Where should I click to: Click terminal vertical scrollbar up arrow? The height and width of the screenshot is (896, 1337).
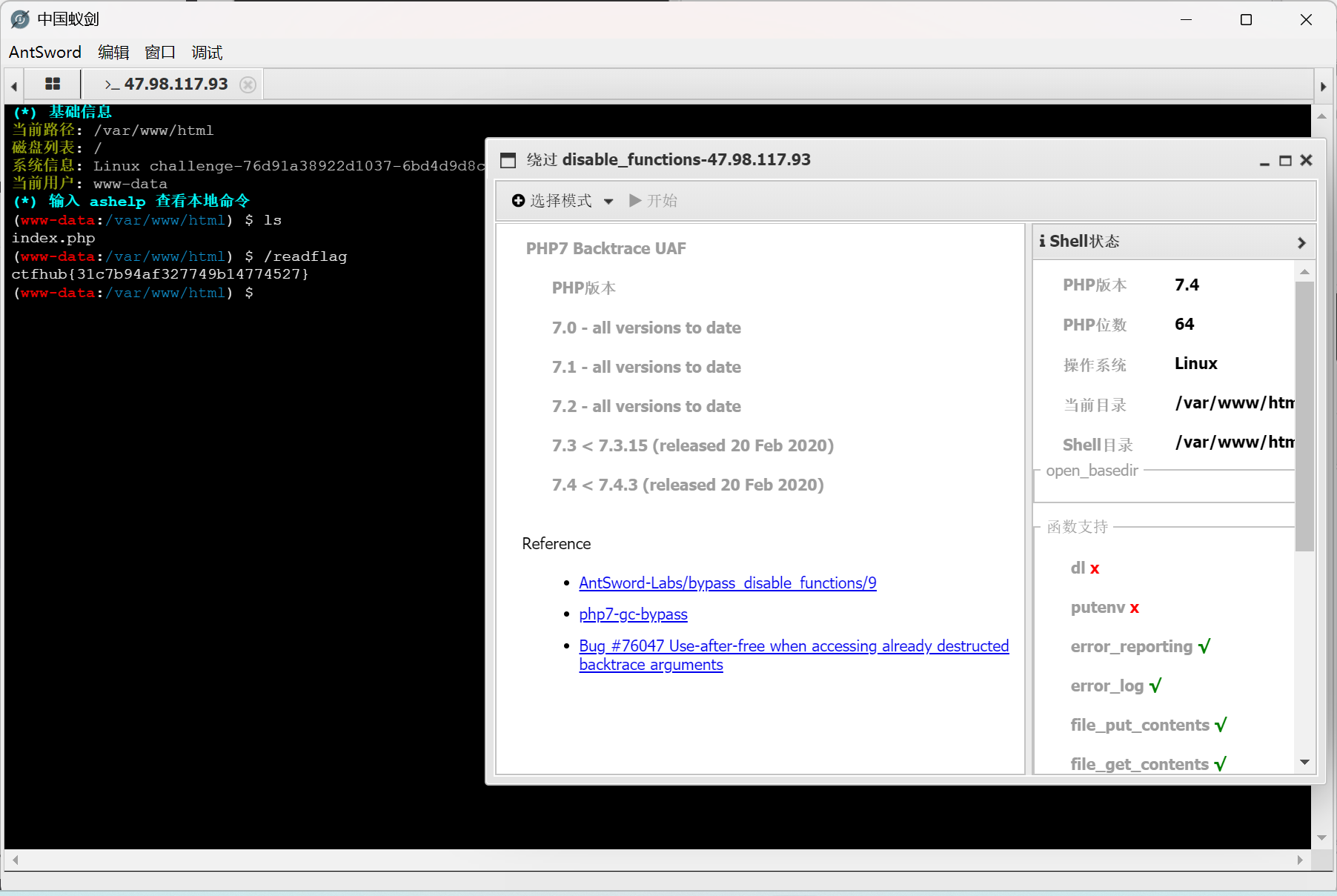click(x=1321, y=116)
